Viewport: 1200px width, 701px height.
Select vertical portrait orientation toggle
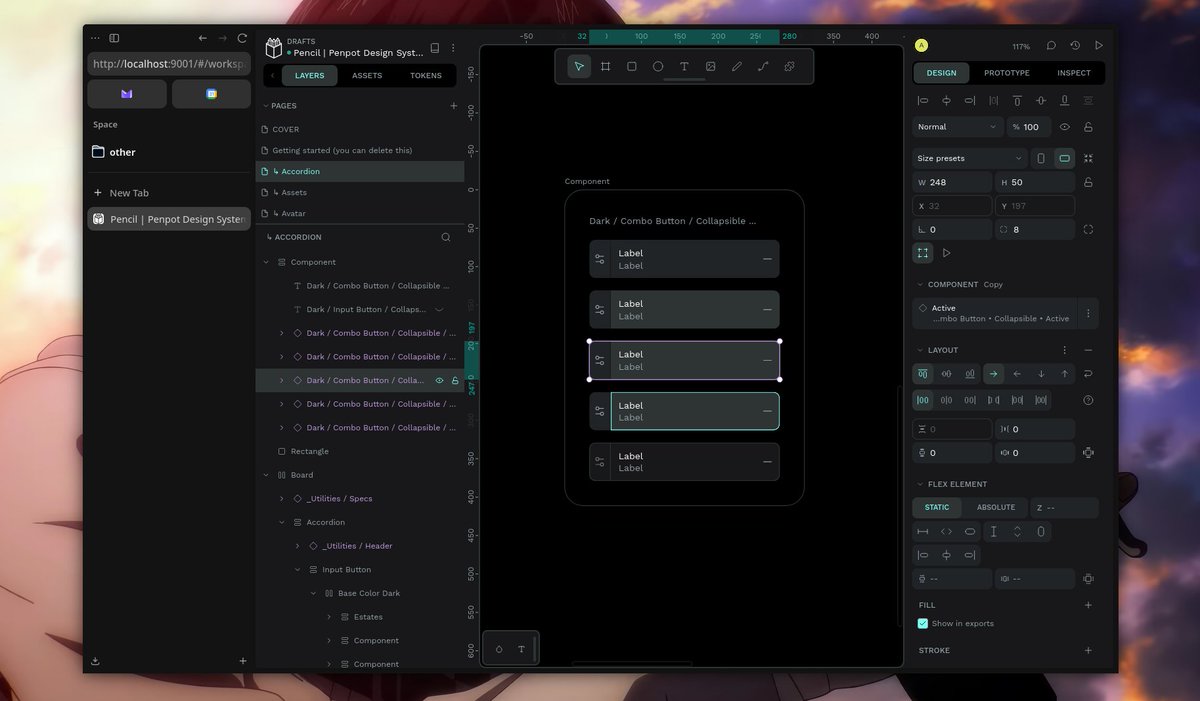pos(1041,158)
